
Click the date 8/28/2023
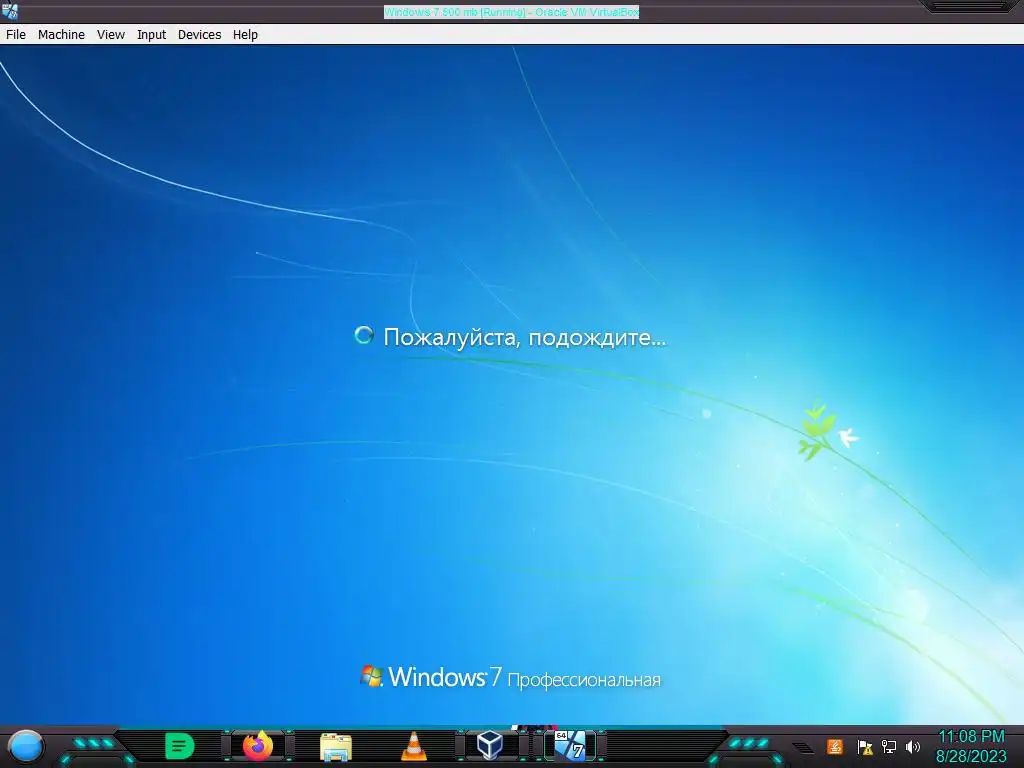pos(971,756)
